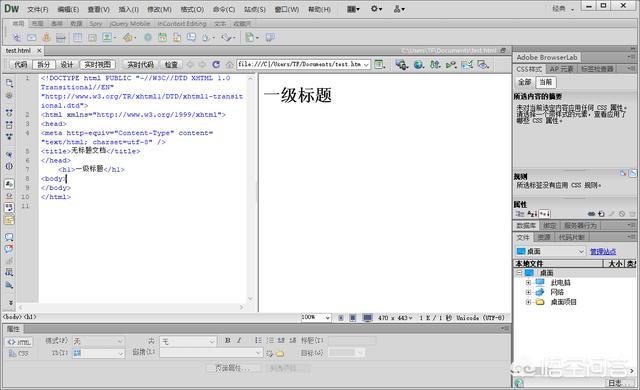Expand the 桌面项目 tree node
Image resolution: width=640 pixels, height=390 pixels.
528,302
